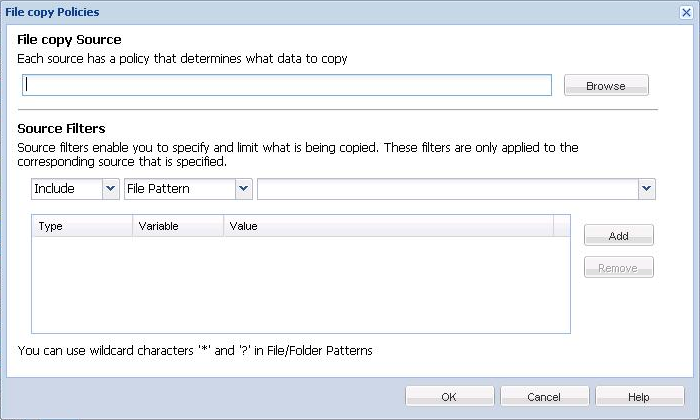Open the Include filter type dropdown
Screen dimensions: 700x420
pyautogui.click(x=66, y=188)
